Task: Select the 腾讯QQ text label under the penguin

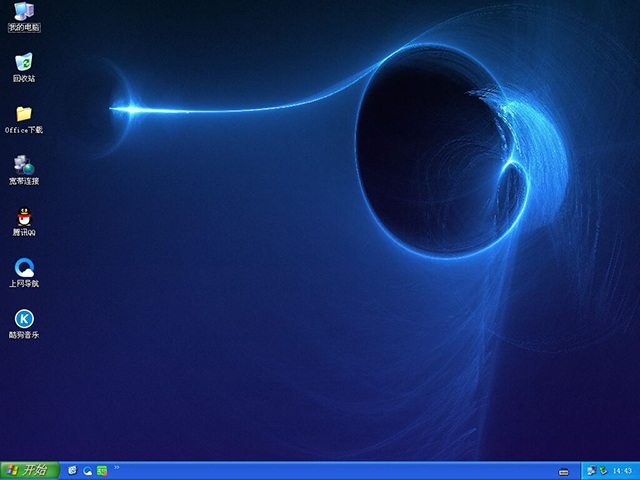Action: tap(24, 232)
